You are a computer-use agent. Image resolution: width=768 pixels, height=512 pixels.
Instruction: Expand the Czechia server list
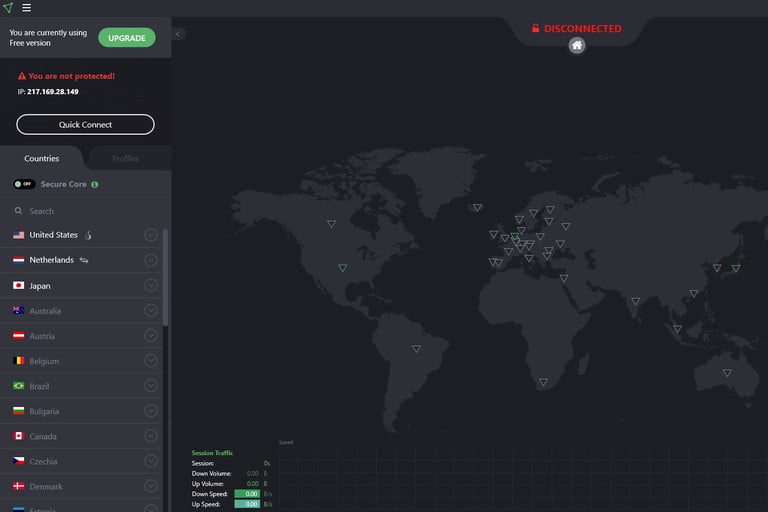151,461
